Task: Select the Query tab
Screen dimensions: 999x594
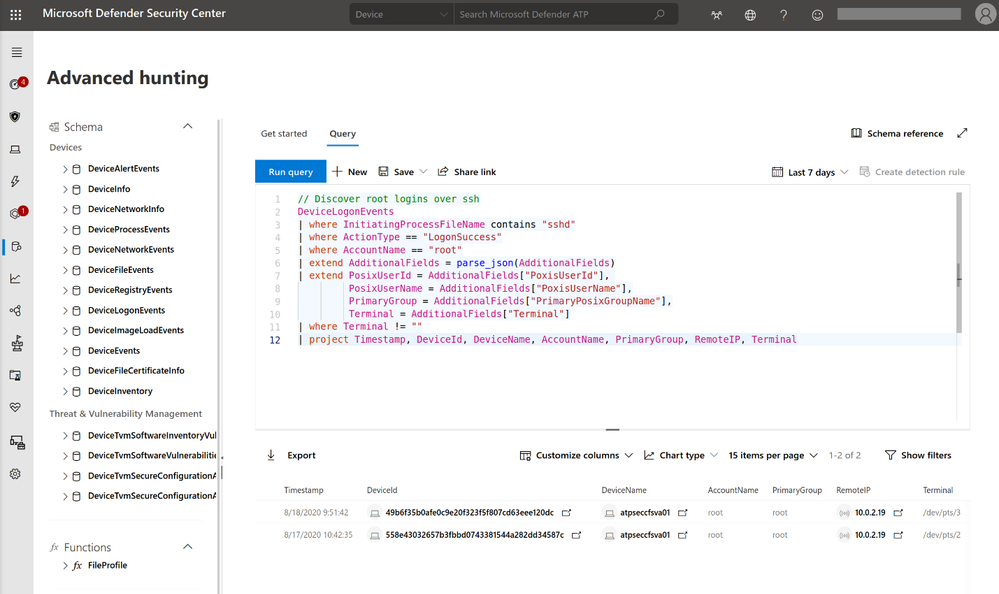Action: [343, 133]
